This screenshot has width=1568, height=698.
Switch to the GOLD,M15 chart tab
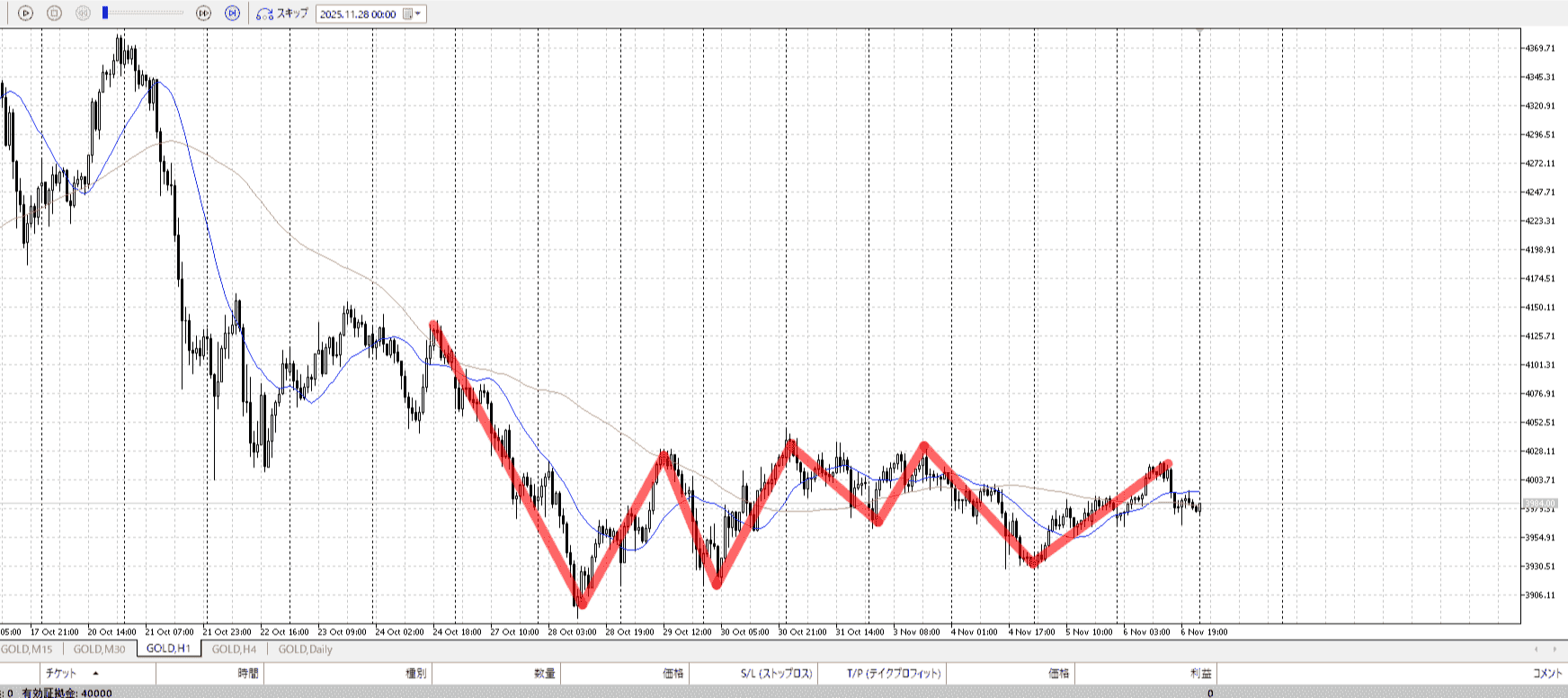pos(27,649)
